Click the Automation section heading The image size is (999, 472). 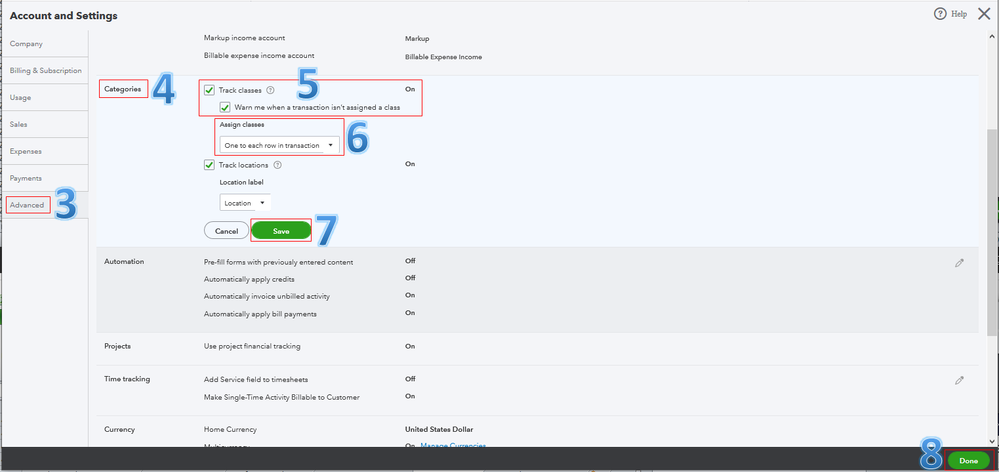click(124, 261)
